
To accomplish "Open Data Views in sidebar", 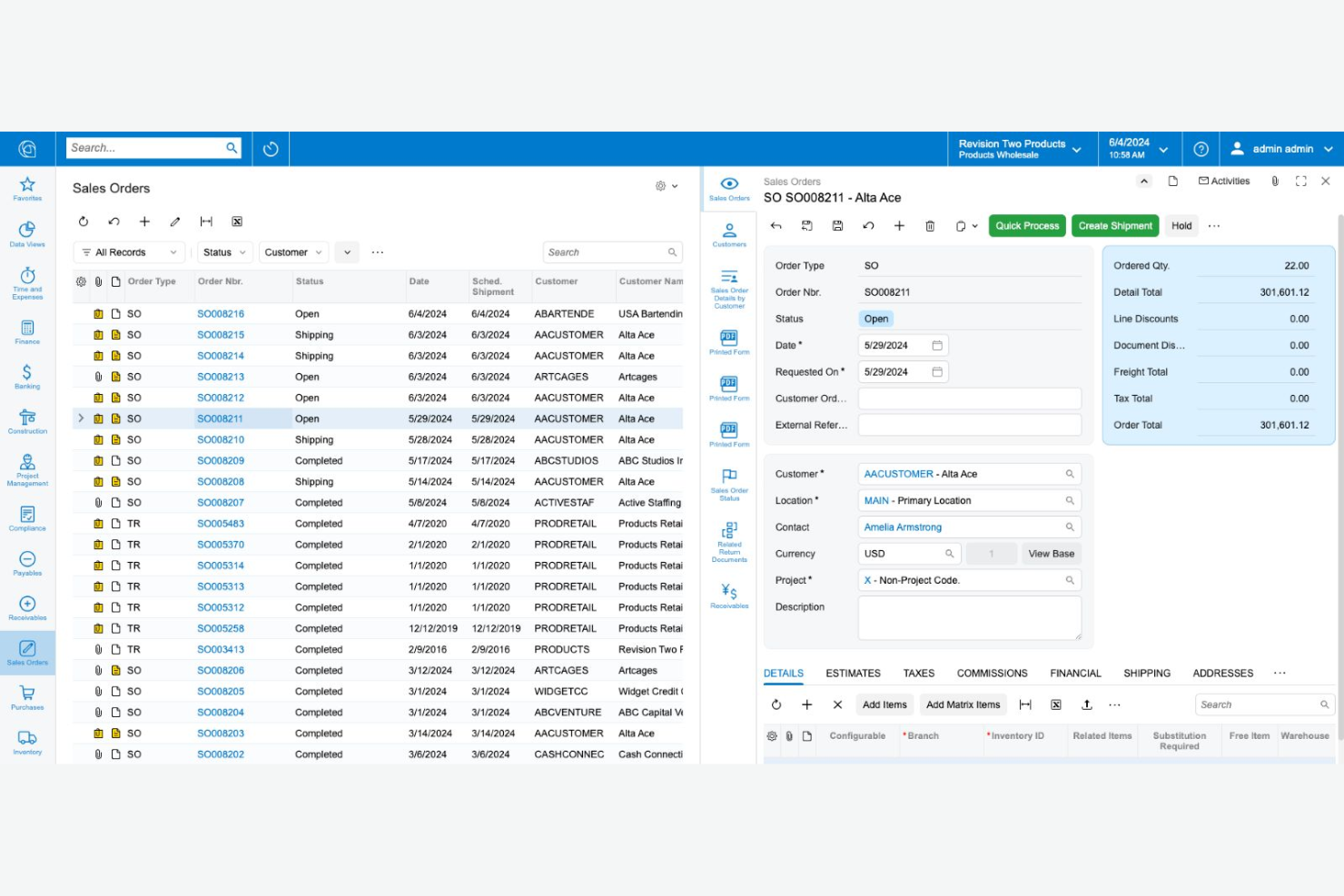I will pyautogui.click(x=27, y=234).
